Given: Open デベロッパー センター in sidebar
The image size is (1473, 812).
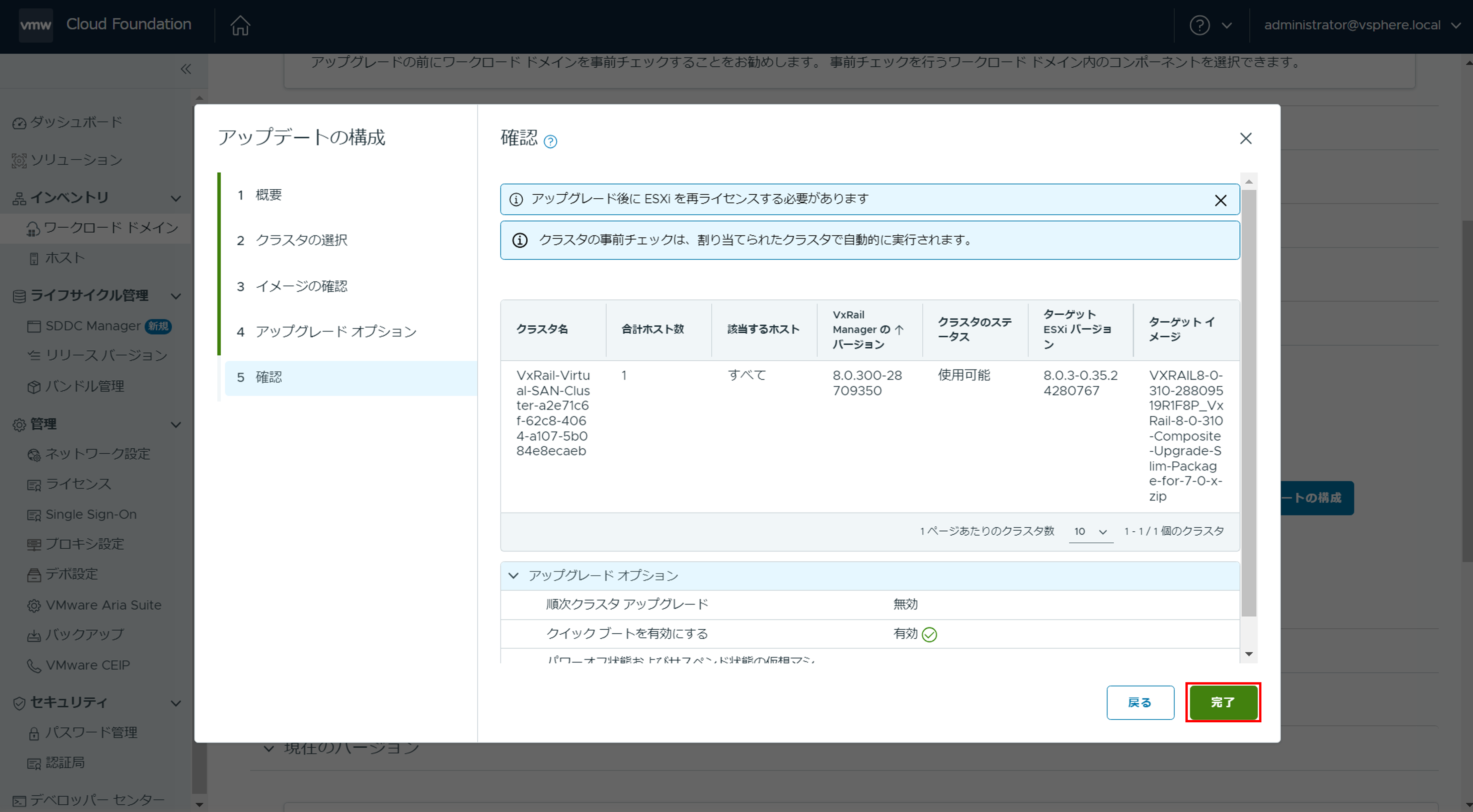Looking at the screenshot, I should (97, 801).
